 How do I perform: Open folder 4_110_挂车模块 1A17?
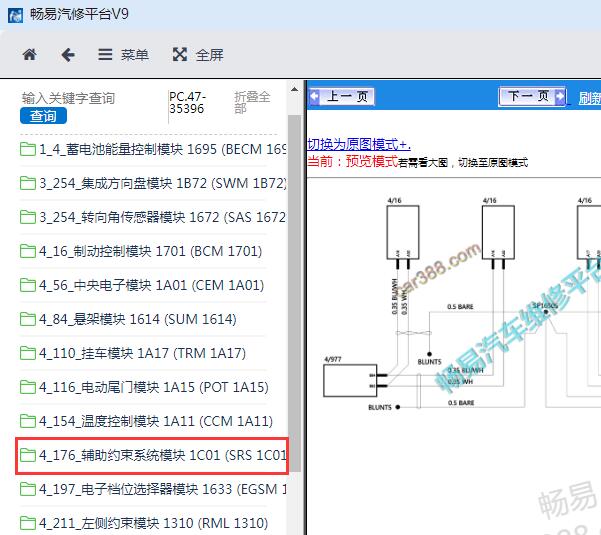coord(133,353)
